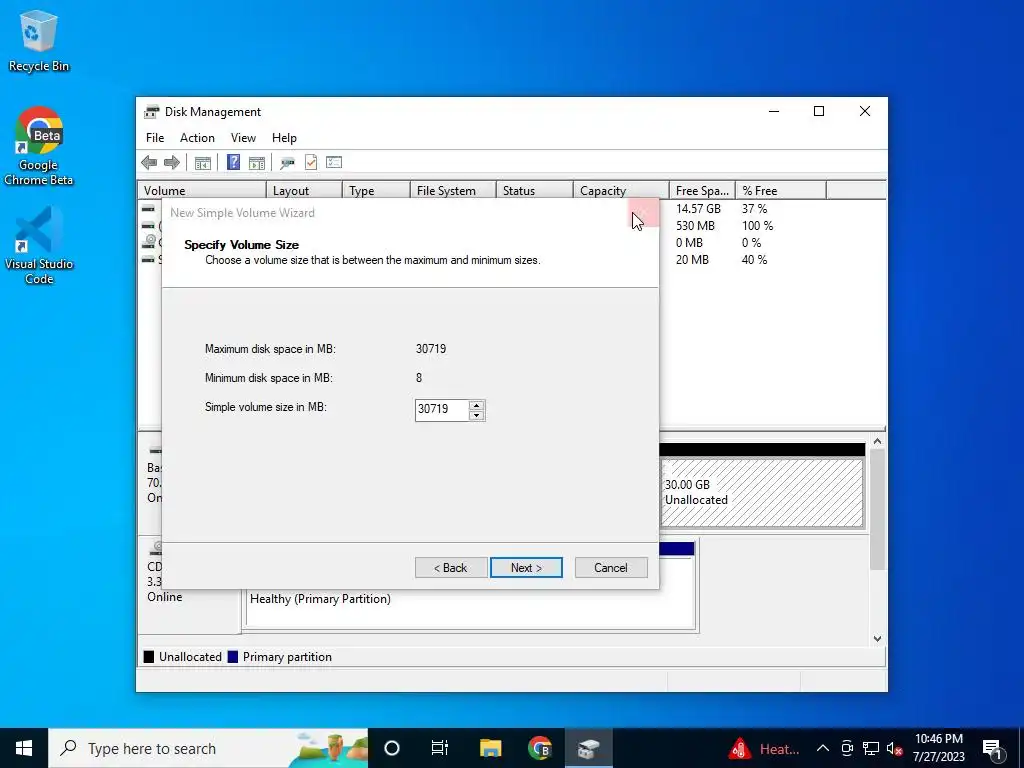Click the Disk Management title bar icon
This screenshot has height=768, width=1024.
[152, 112]
